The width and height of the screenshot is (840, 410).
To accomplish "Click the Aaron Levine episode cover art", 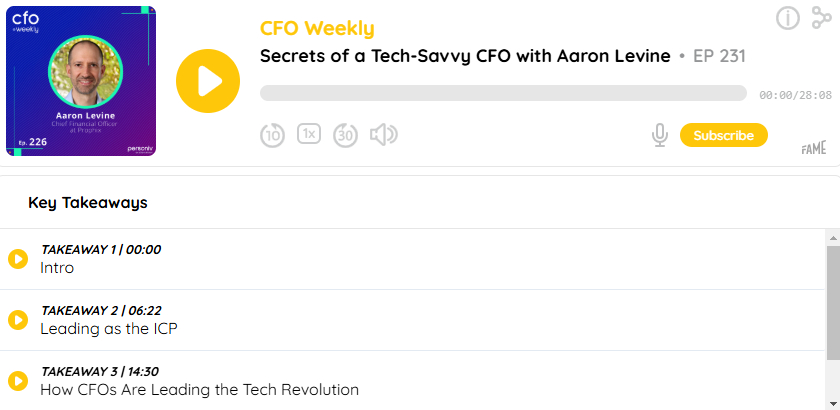I will pyautogui.click(x=81, y=81).
